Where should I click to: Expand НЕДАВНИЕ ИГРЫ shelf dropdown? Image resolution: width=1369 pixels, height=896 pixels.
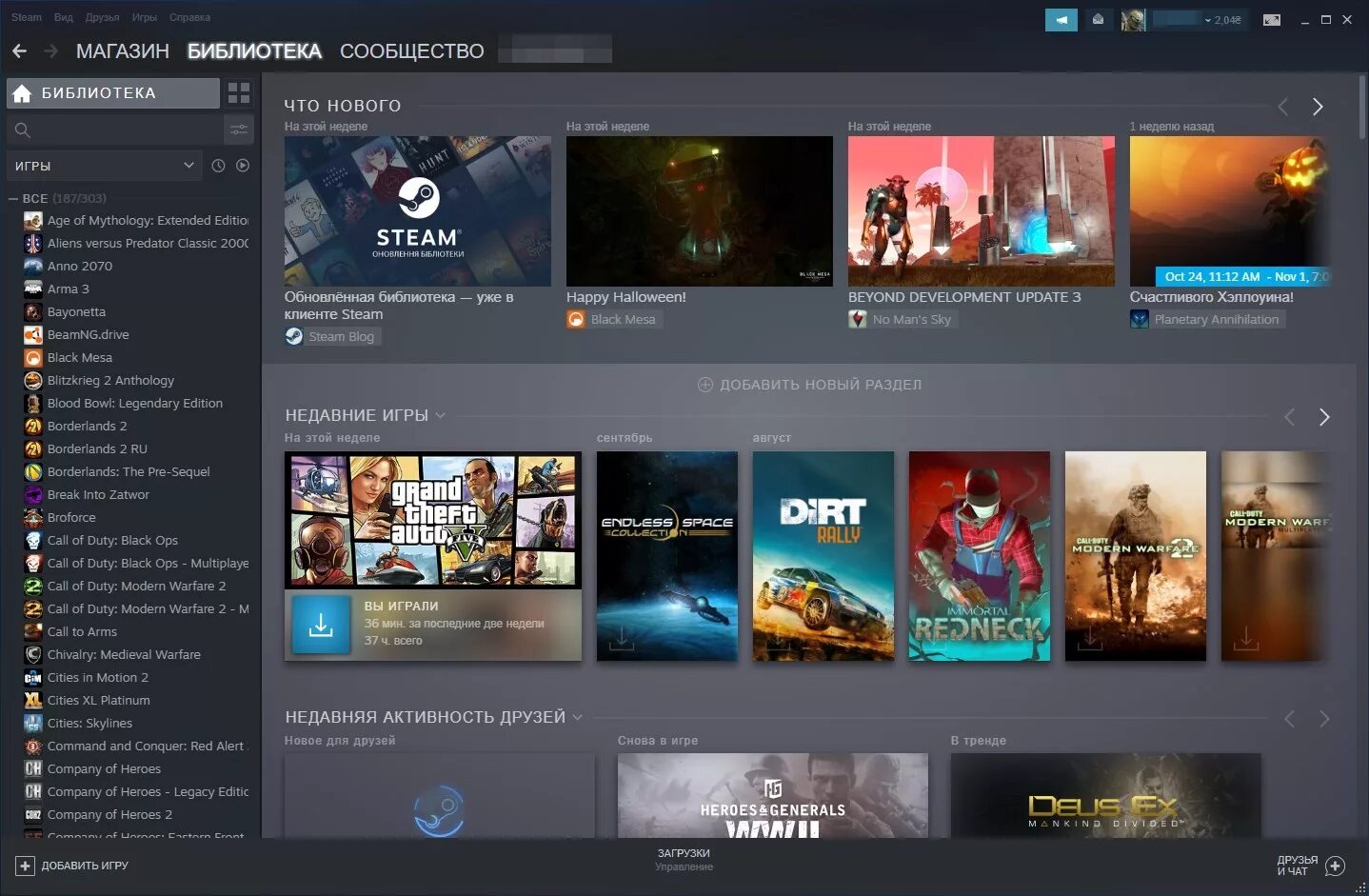tap(441, 415)
